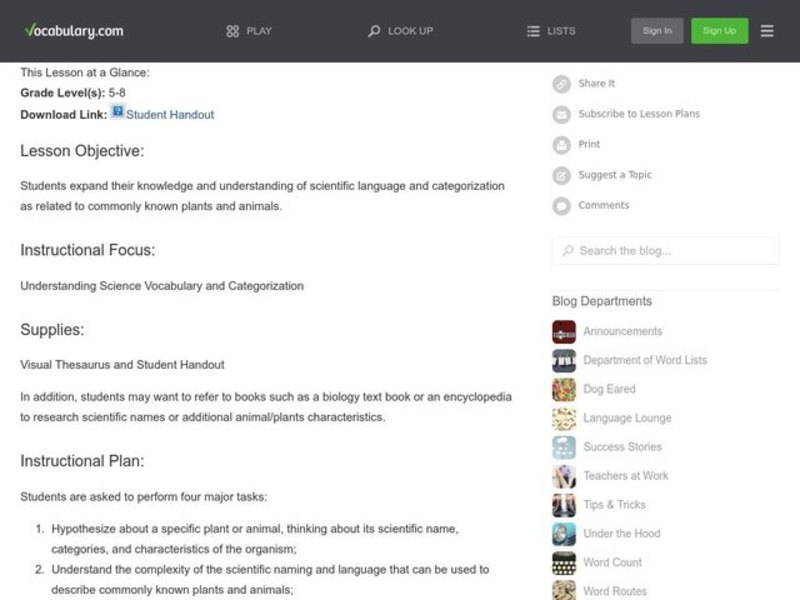
Task: Click the Comments bubble icon
Action: (x=562, y=206)
